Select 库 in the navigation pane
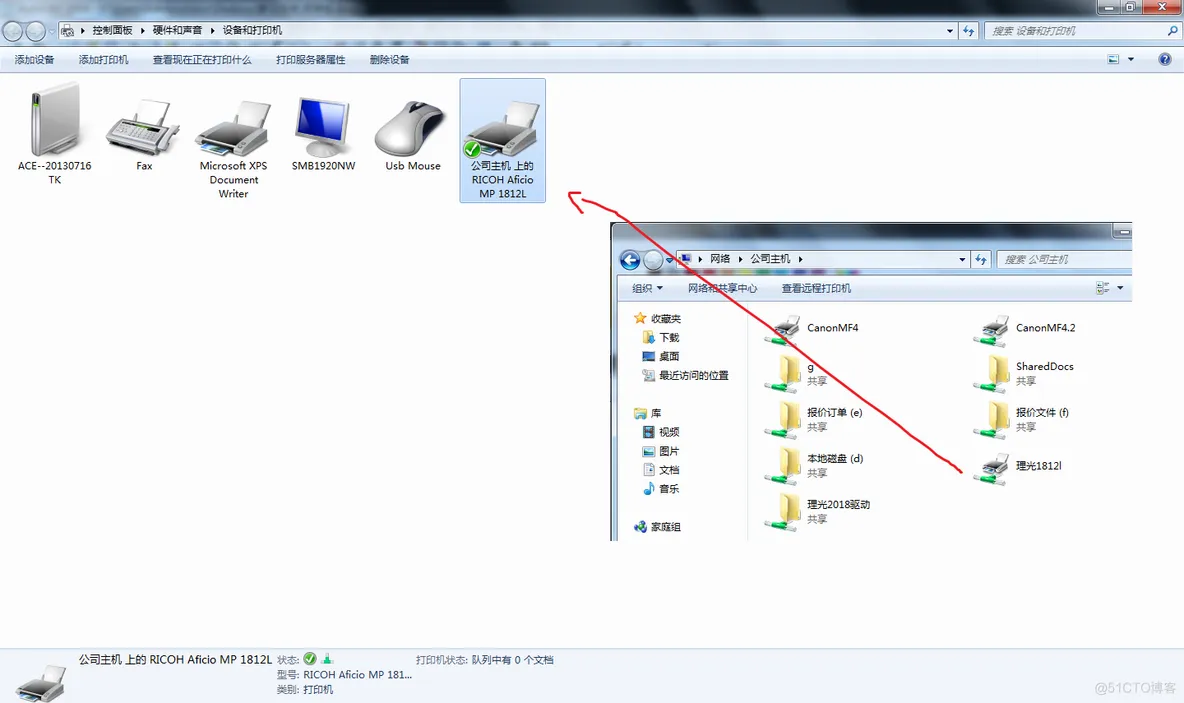 click(648, 413)
